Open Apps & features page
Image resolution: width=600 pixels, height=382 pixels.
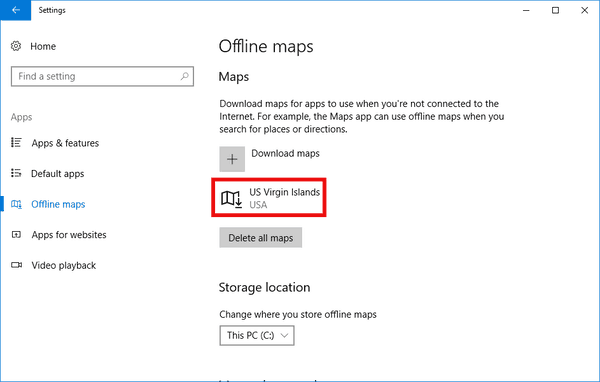65,143
